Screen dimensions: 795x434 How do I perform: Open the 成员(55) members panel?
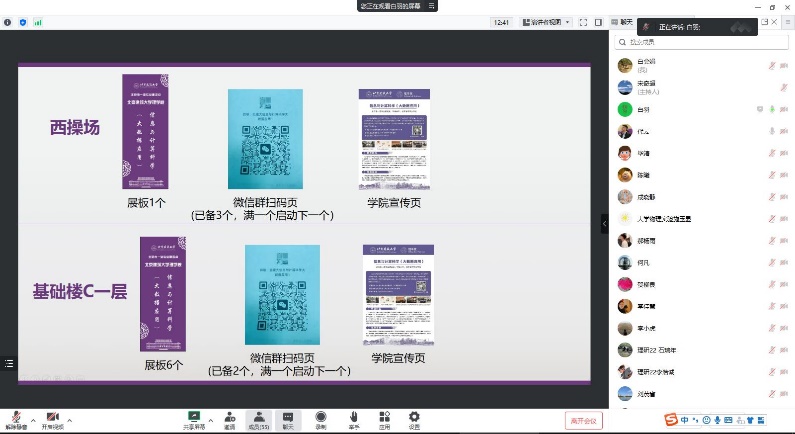tap(259, 417)
